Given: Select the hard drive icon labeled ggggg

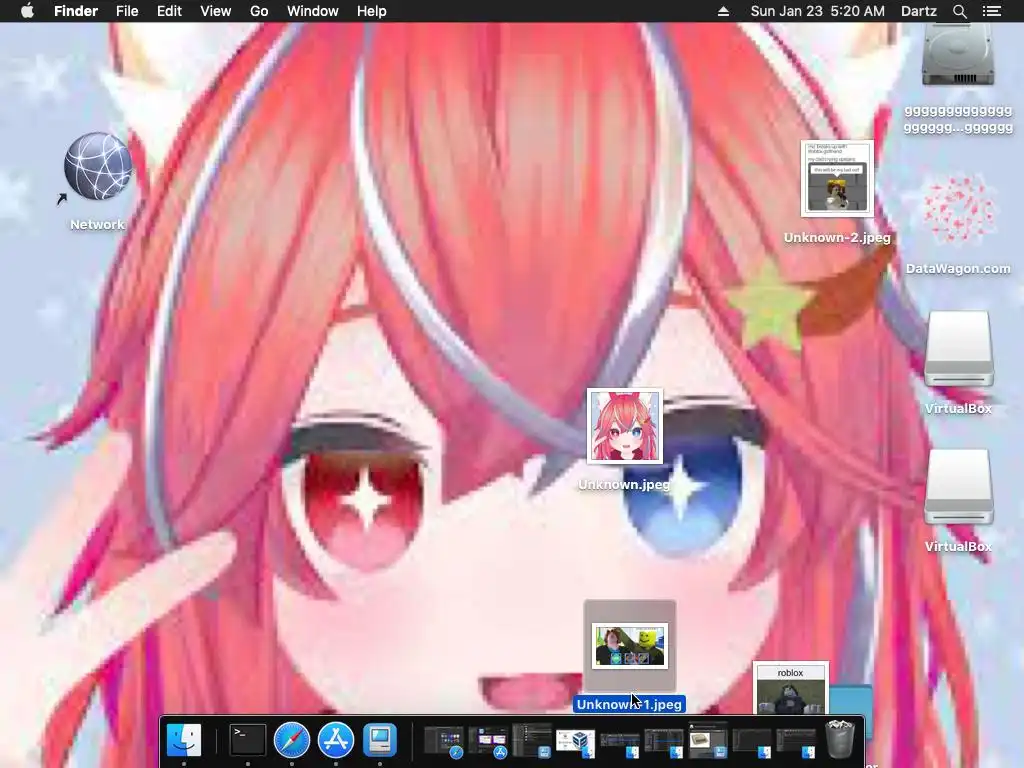Looking at the screenshot, I should click(x=957, y=55).
